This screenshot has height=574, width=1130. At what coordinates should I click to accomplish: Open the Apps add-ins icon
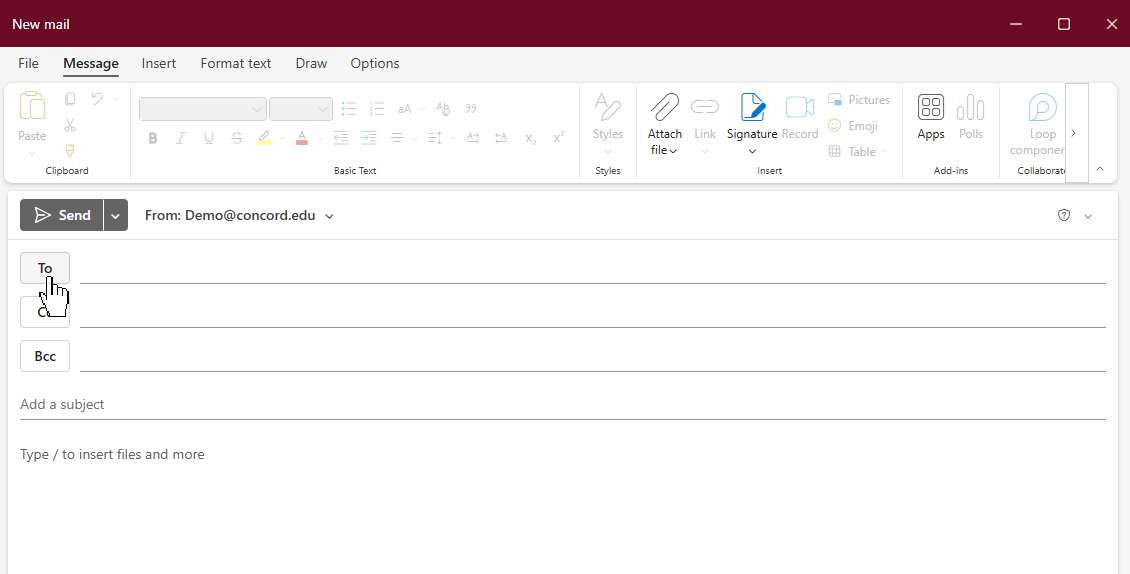pos(930,107)
